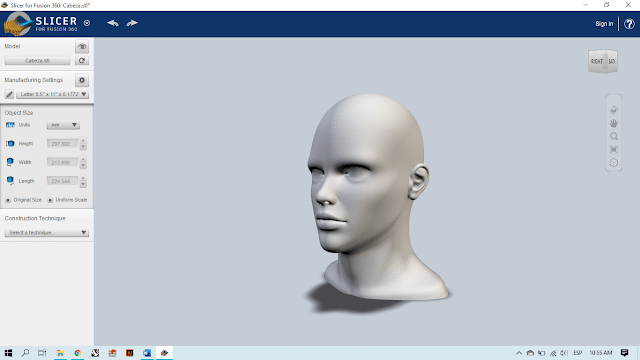
Task: Click the Fit to view icon
Action: [x=613, y=149]
